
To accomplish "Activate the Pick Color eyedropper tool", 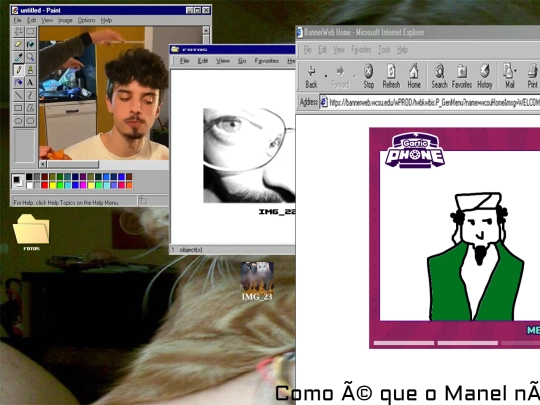I will [18, 57].
